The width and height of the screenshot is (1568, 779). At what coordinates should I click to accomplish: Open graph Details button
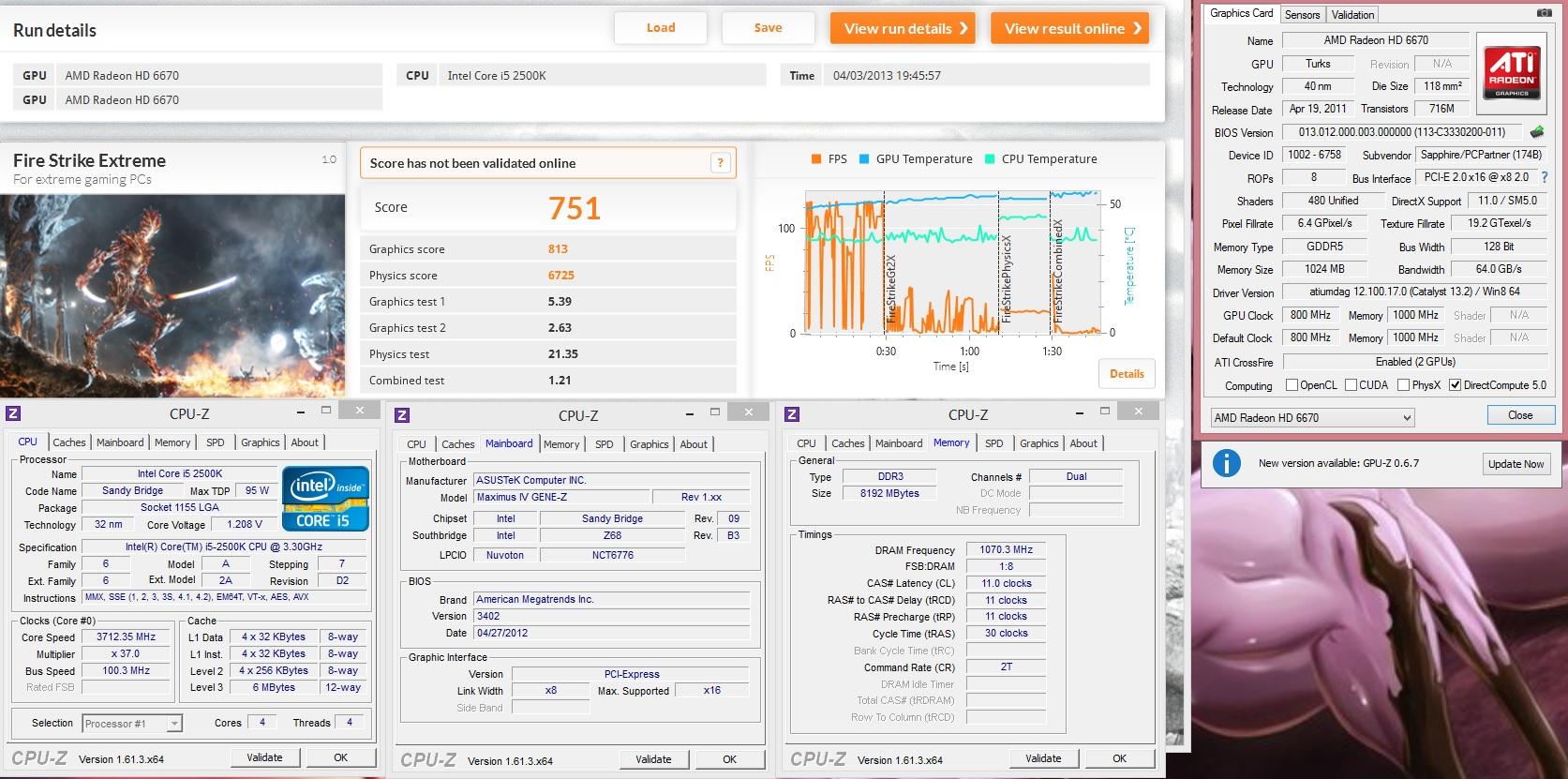click(1127, 373)
